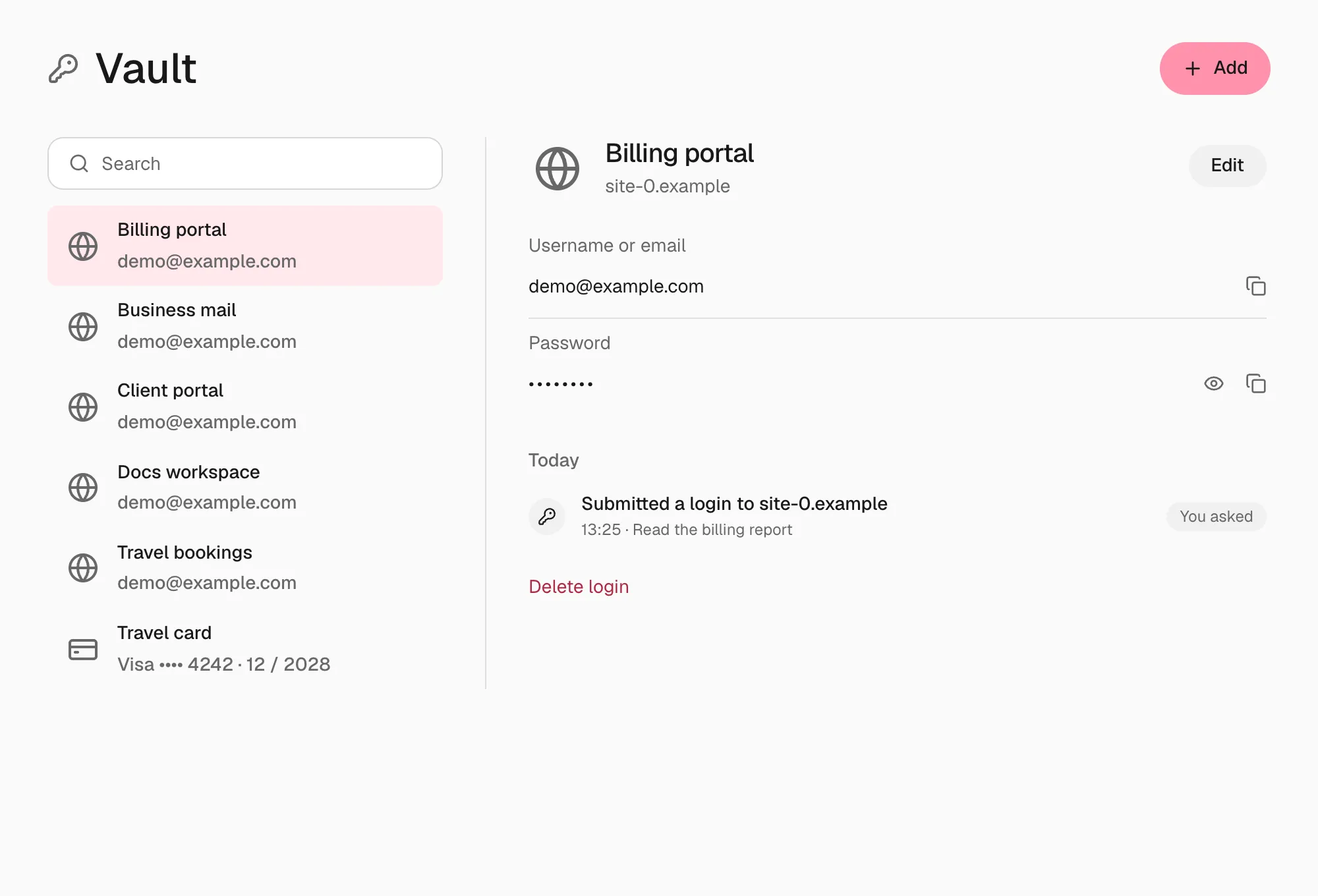Click the Billing portal detail heading
Image resolution: width=1318 pixels, height=896 pixels.
pyautogui.click(x=679, y=154)
